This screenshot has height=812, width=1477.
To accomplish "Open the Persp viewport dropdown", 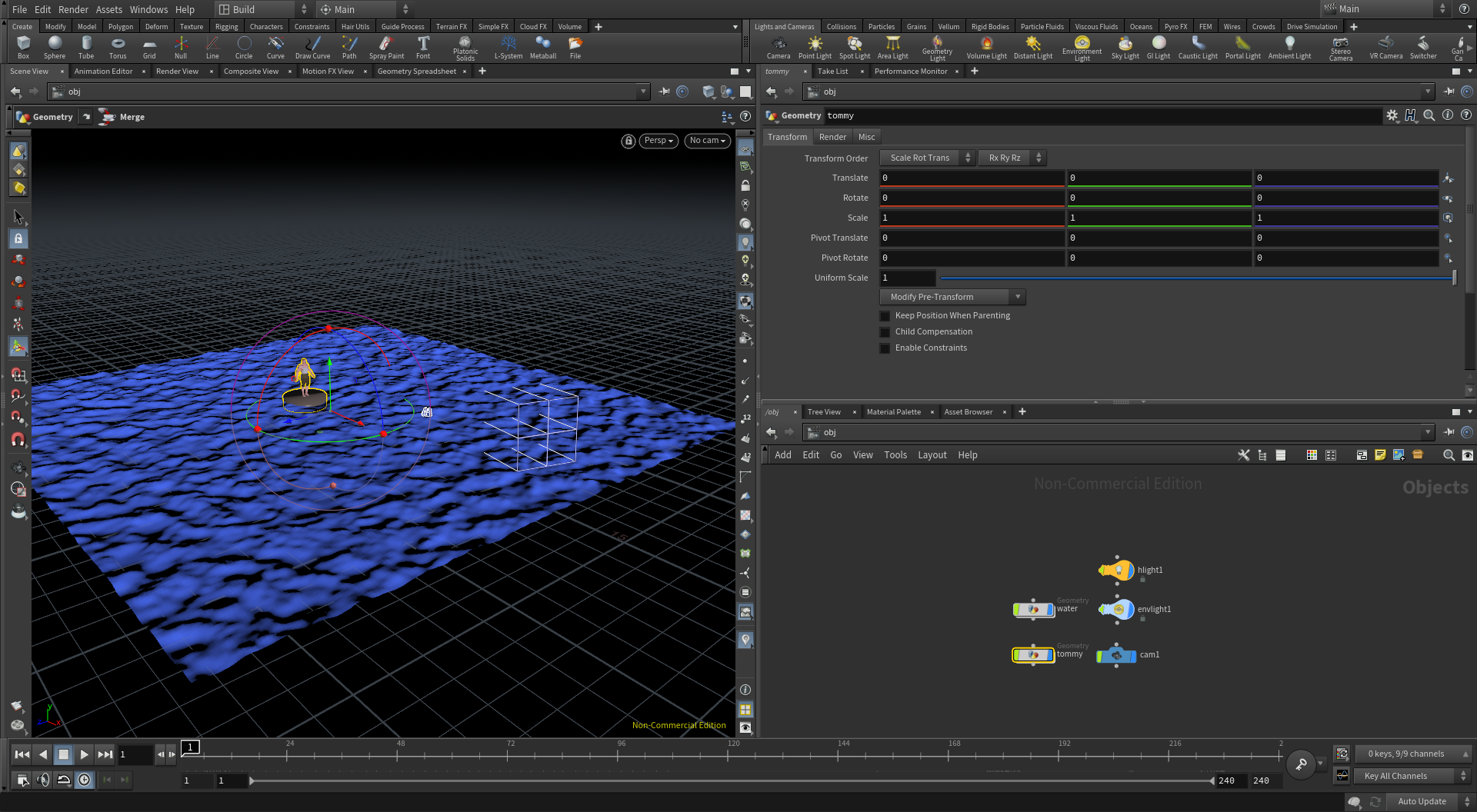I will [658, 141].
